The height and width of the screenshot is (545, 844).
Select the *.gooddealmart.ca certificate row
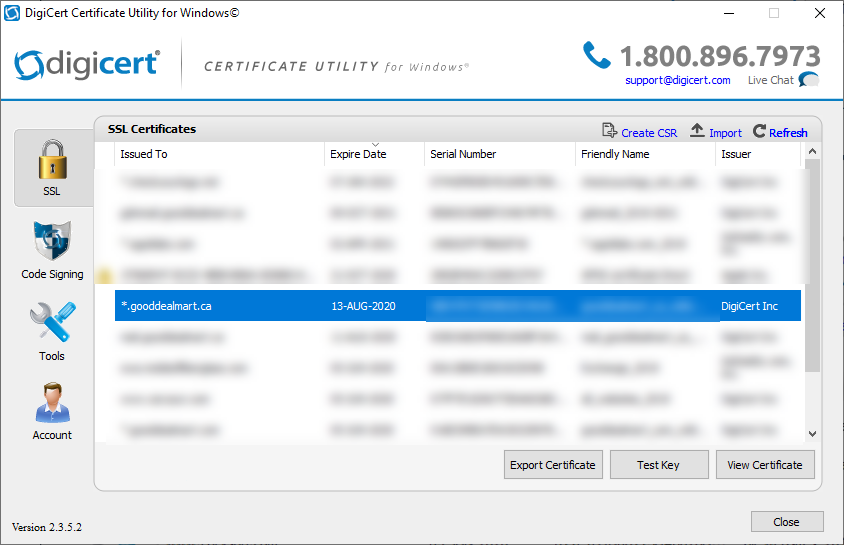pyautogui.click(x=458, y=306)
